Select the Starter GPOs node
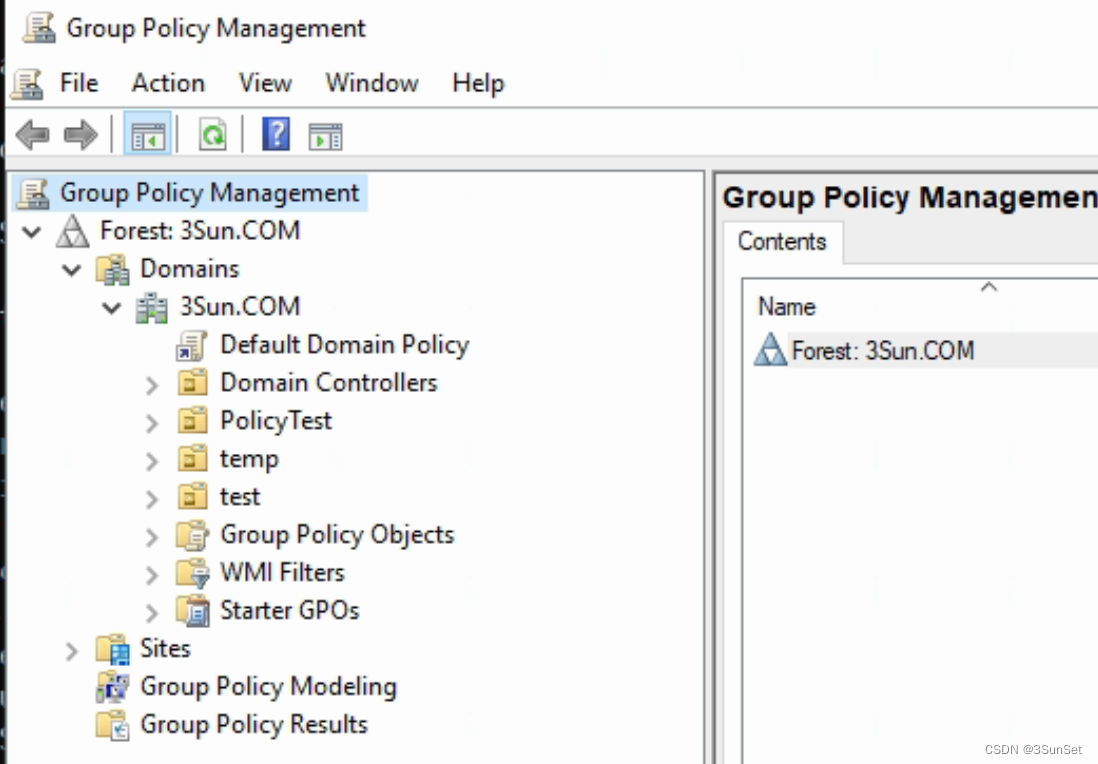1098x764 pixels. [290, 611]
